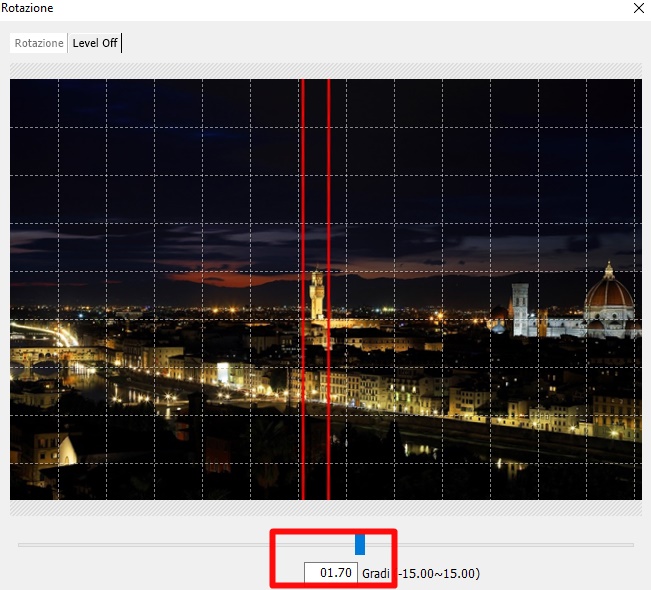Click the hatched strip below the preview
The height and width of the screenshot is (590, 651).
coord(325,508)
